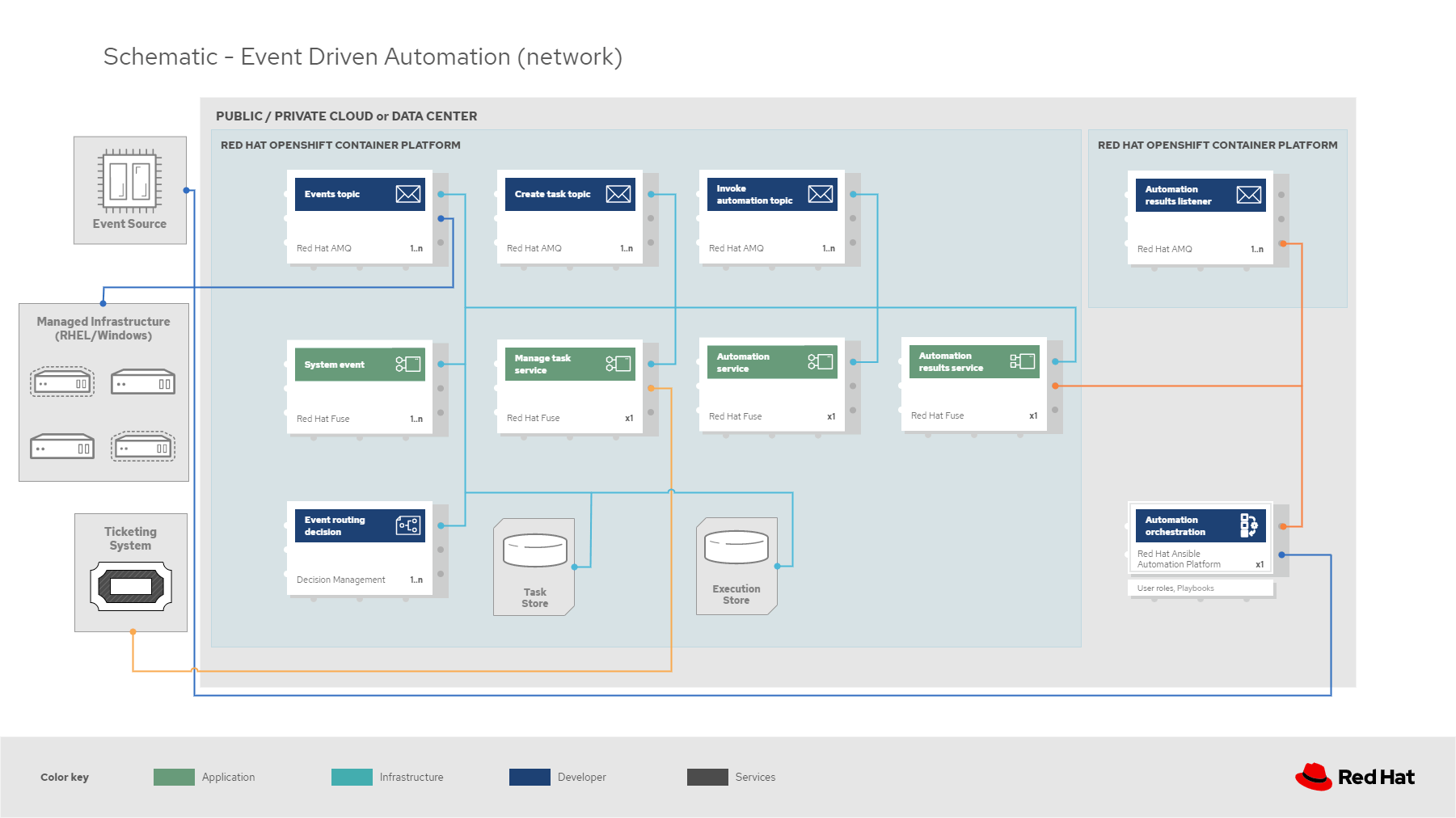Select the teal Infrastructure color swatch
Viewport: 1456px width, 818px height.
[x=352, y=777]
